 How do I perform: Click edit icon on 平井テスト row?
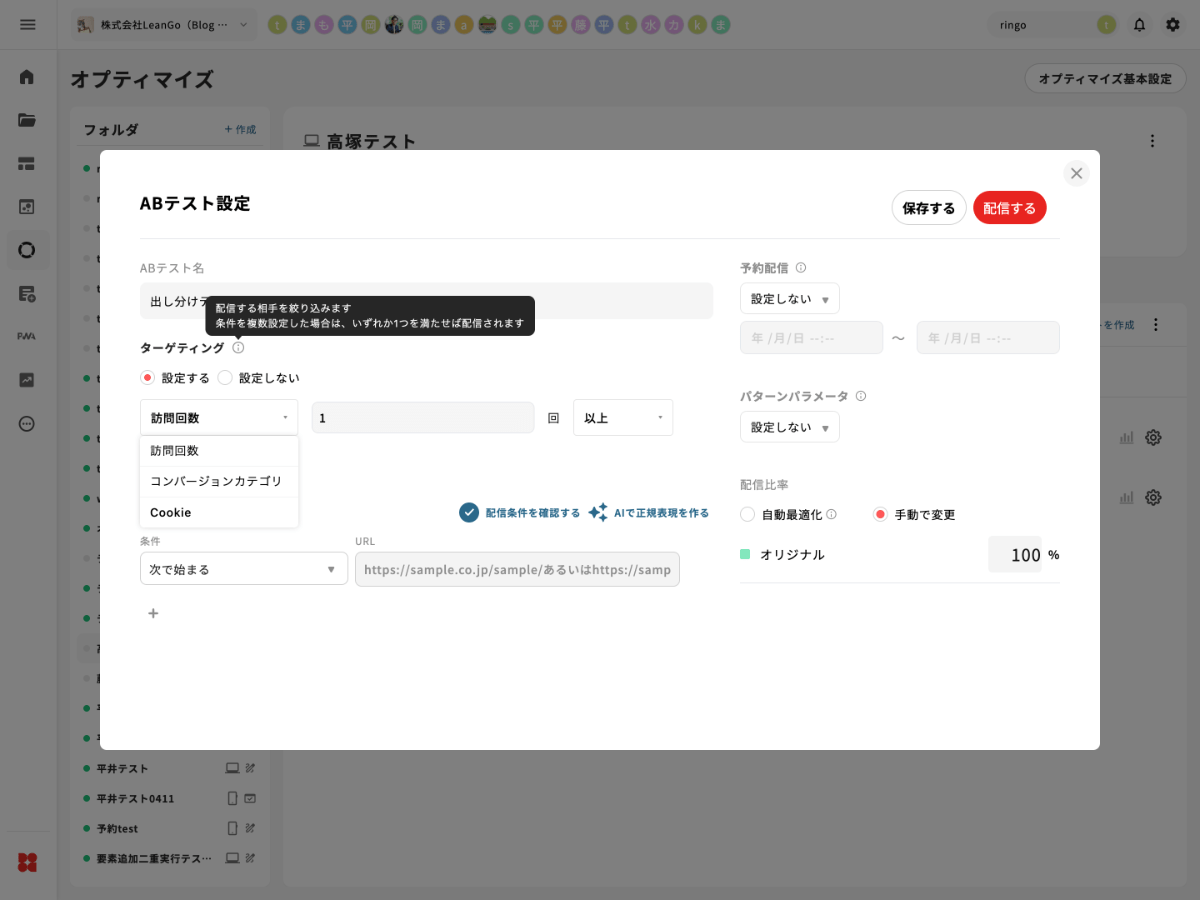coord(251,768)
